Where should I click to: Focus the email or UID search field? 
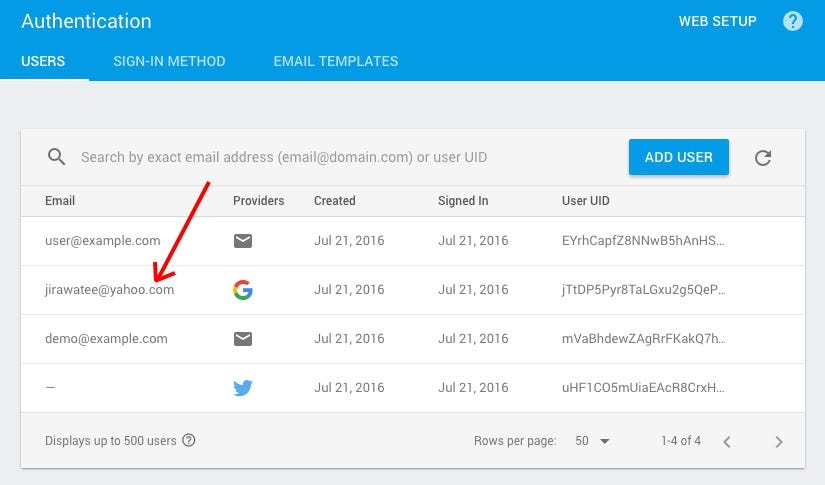(347, 157)
